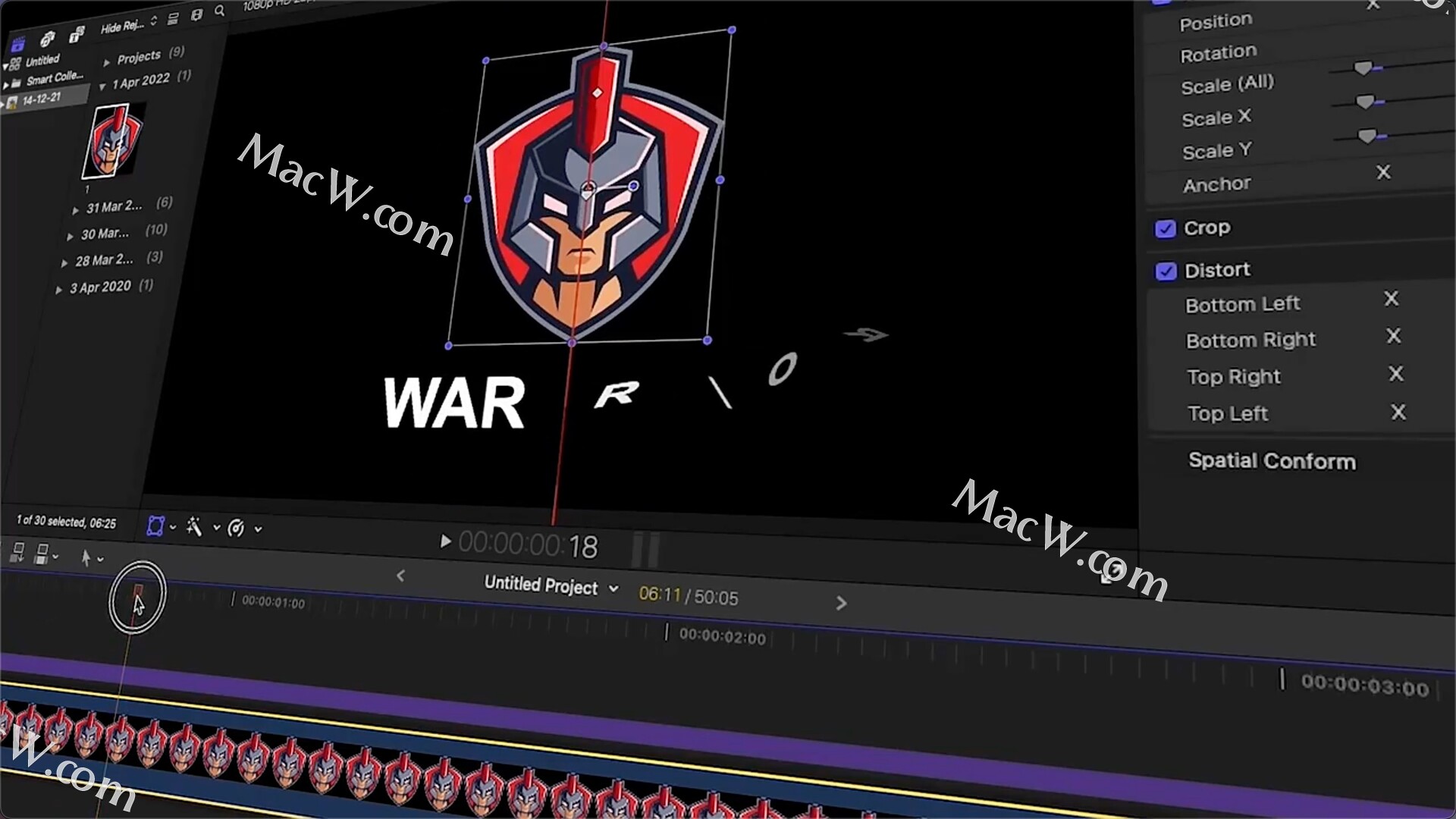Expand Smart Collections disclosure triangle
Viewport: 1456px width, 819px height.
pyautogui.click(x=6, y=85)
